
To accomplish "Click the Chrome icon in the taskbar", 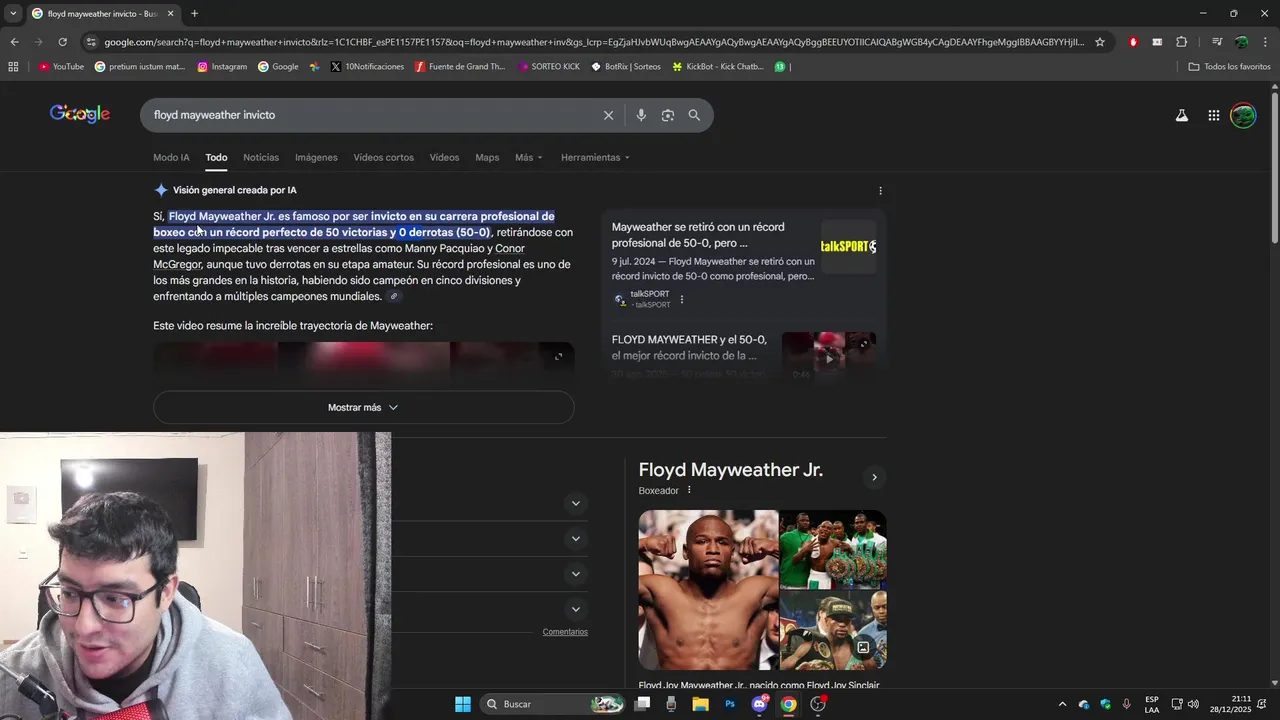I will point(789,704).
